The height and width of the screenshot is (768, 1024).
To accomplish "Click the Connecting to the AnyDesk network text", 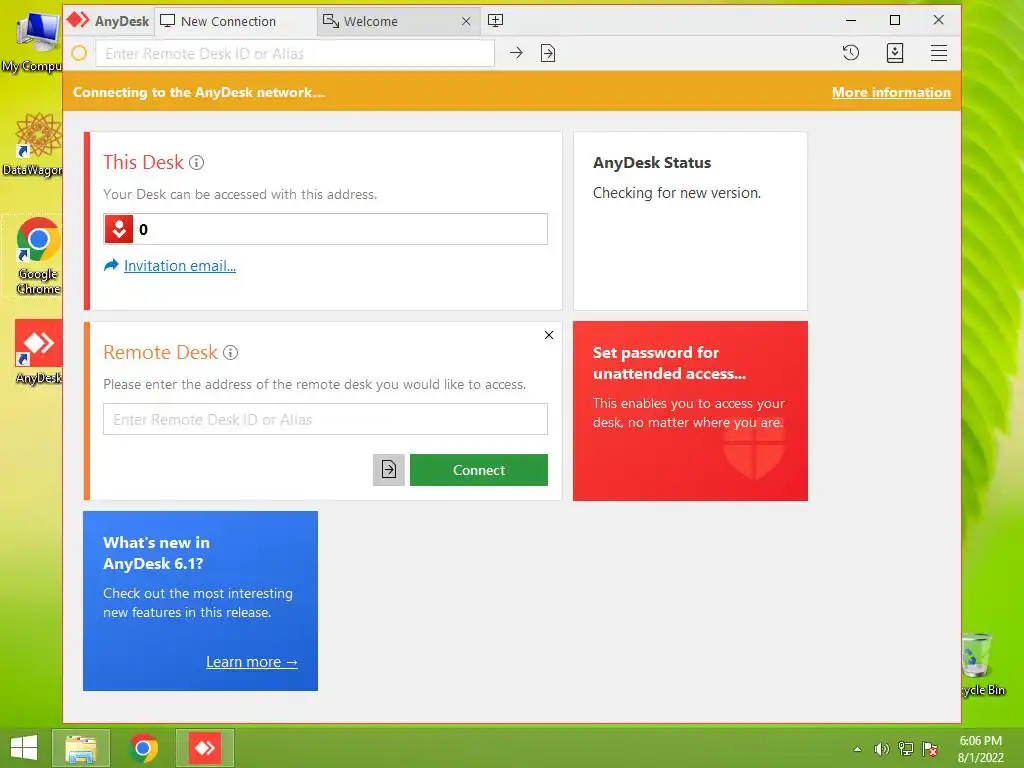I will tap(199, 92).
